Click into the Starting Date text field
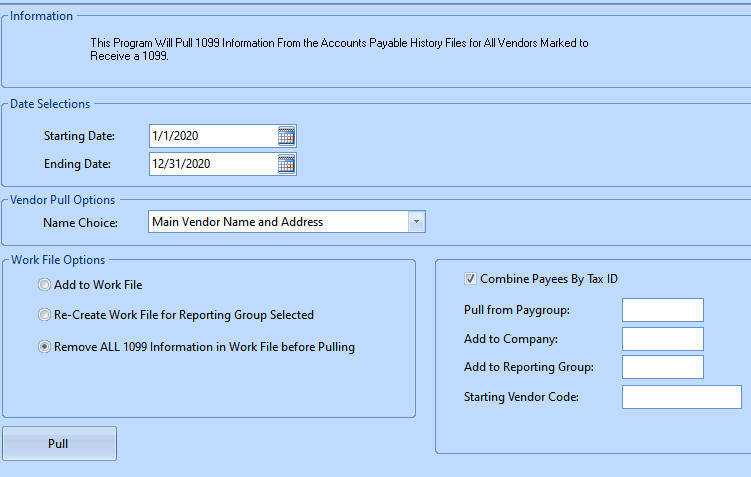Screen dimensions: 751x477 click(x=210, y=136)
